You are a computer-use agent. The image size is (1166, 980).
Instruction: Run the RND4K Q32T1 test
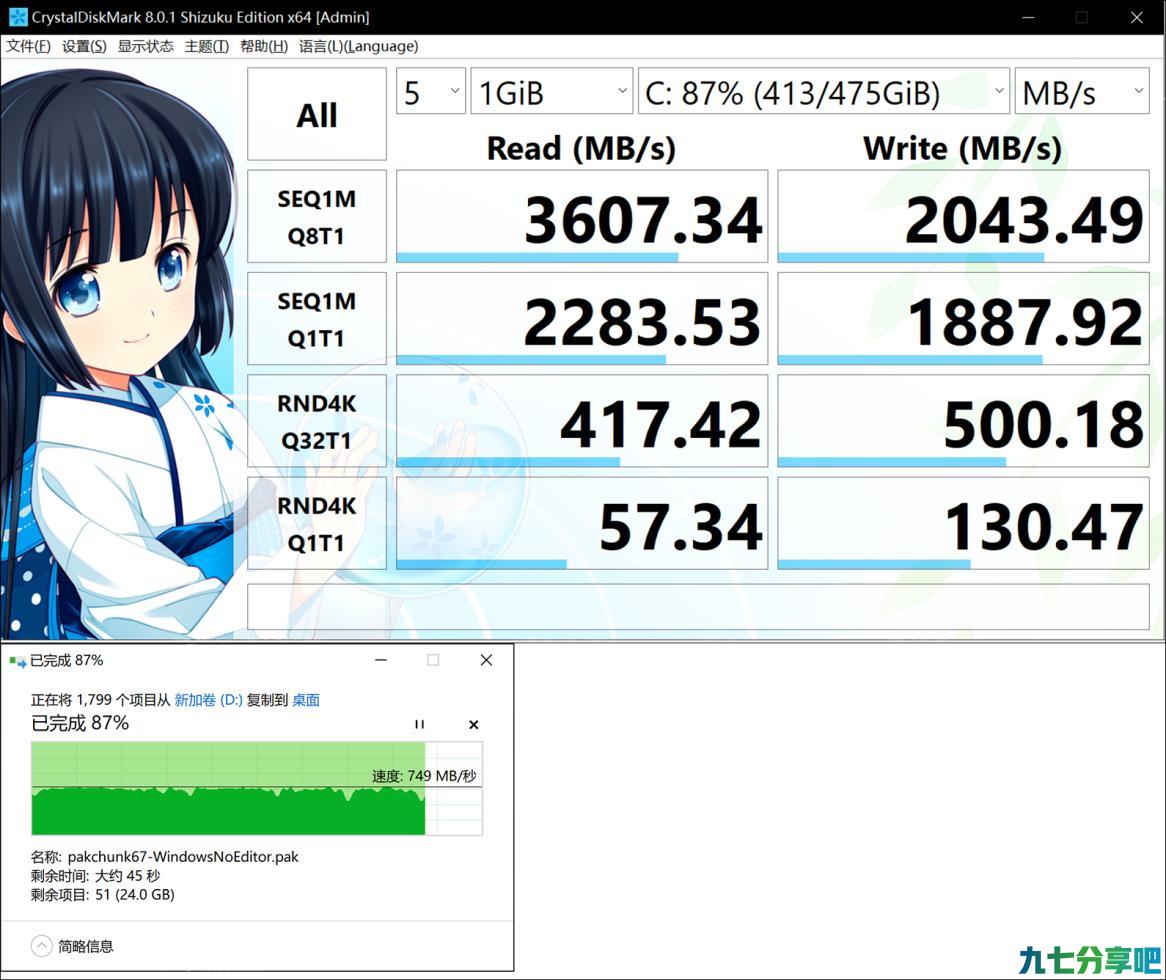coord(317,421)
